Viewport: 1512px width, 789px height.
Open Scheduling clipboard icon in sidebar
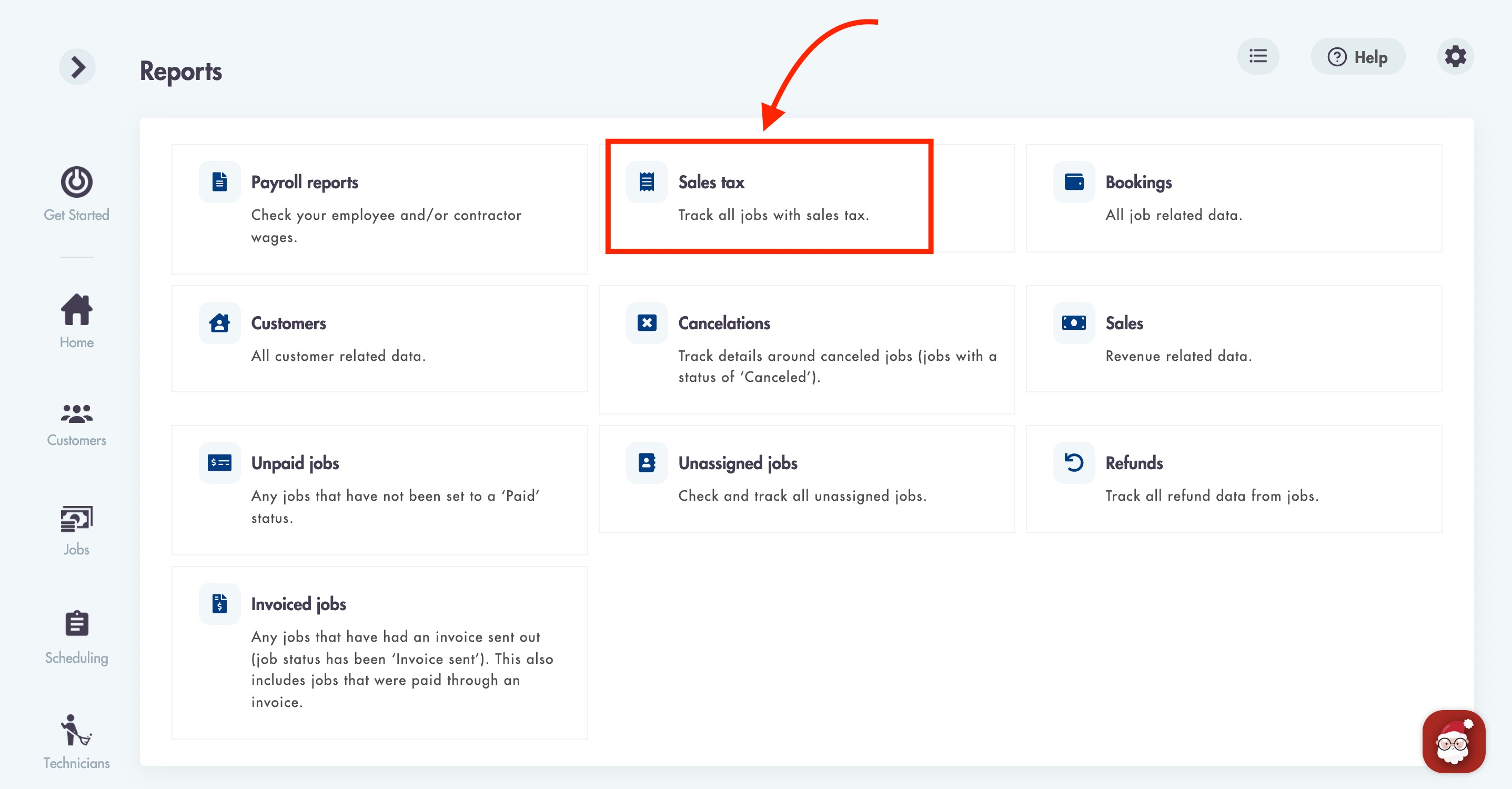(x=77, y=623)
